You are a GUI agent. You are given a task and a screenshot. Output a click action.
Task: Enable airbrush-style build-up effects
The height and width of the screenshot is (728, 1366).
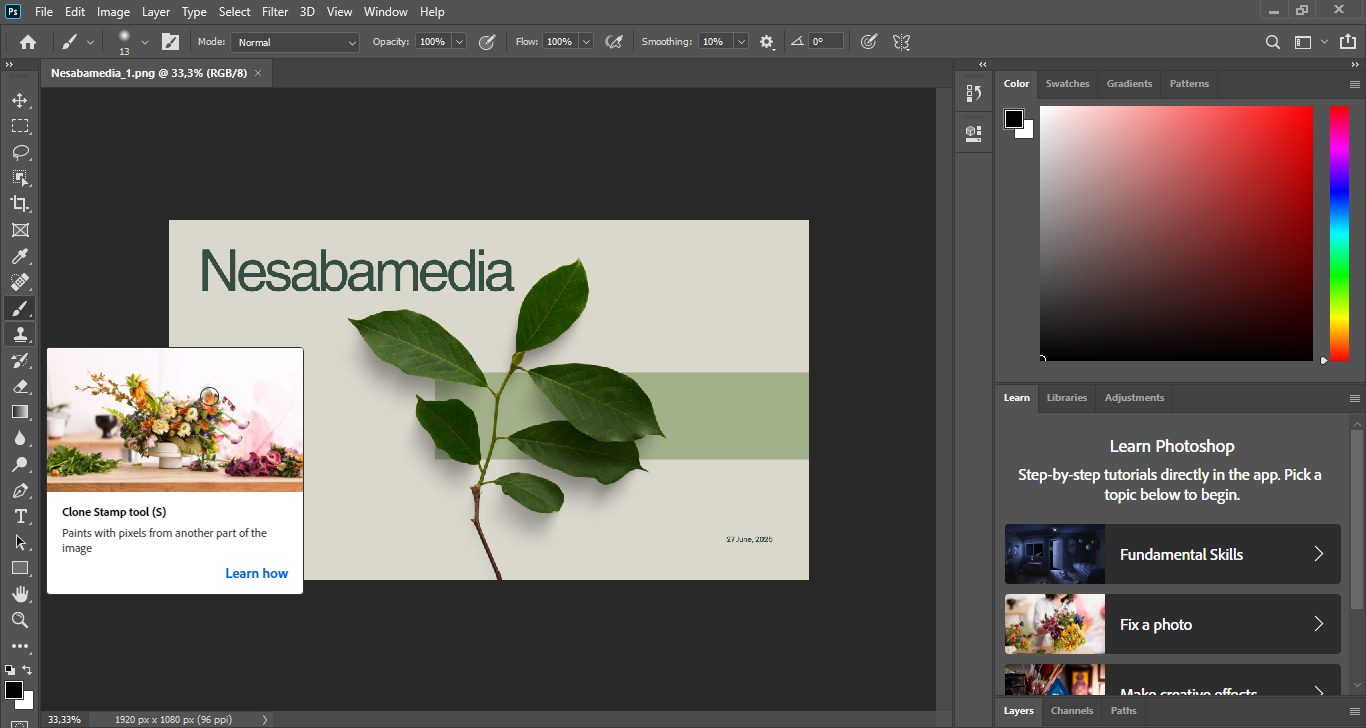(614, 42)
